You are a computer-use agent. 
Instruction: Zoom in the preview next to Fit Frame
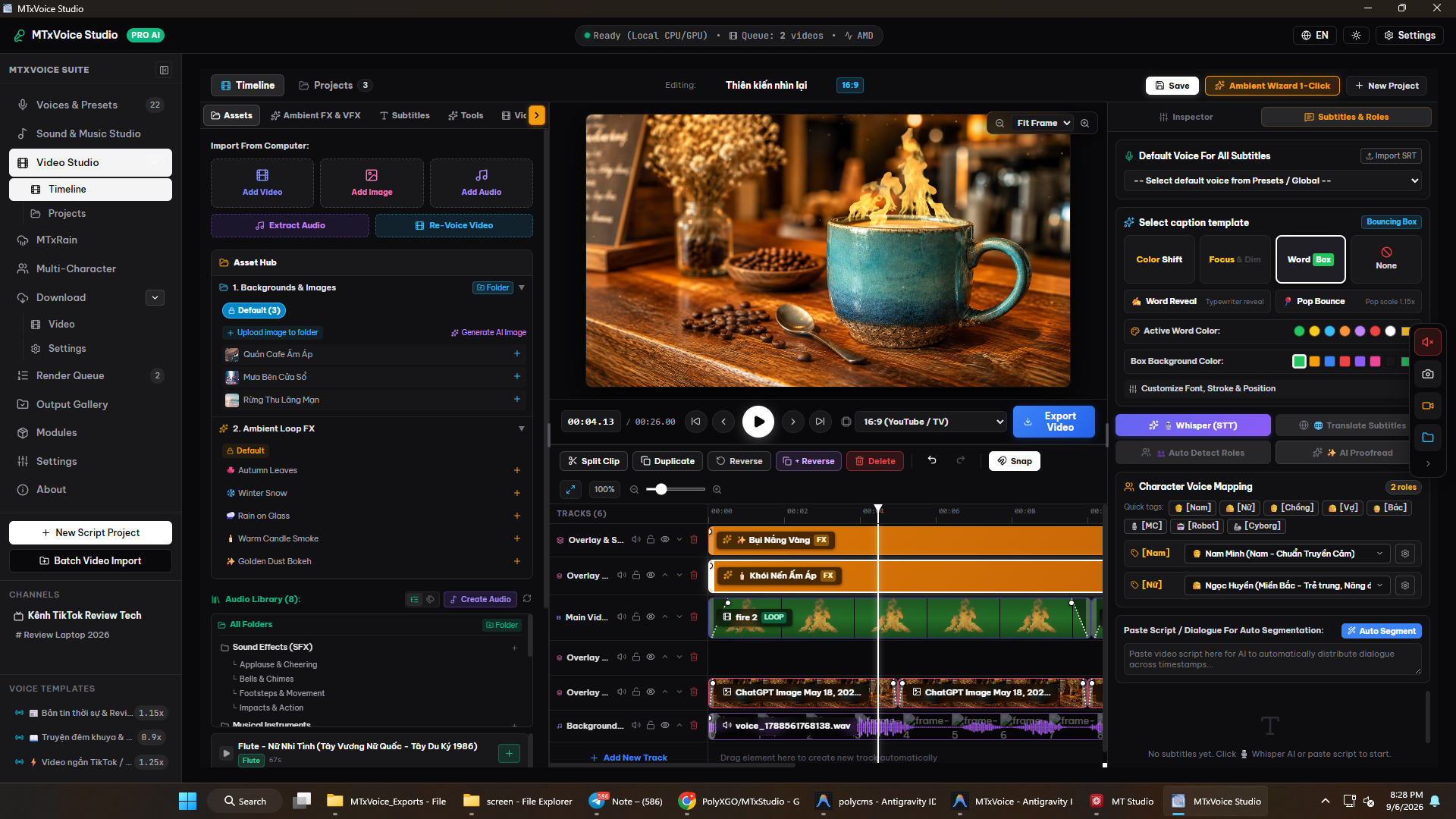click(1085, 123)
